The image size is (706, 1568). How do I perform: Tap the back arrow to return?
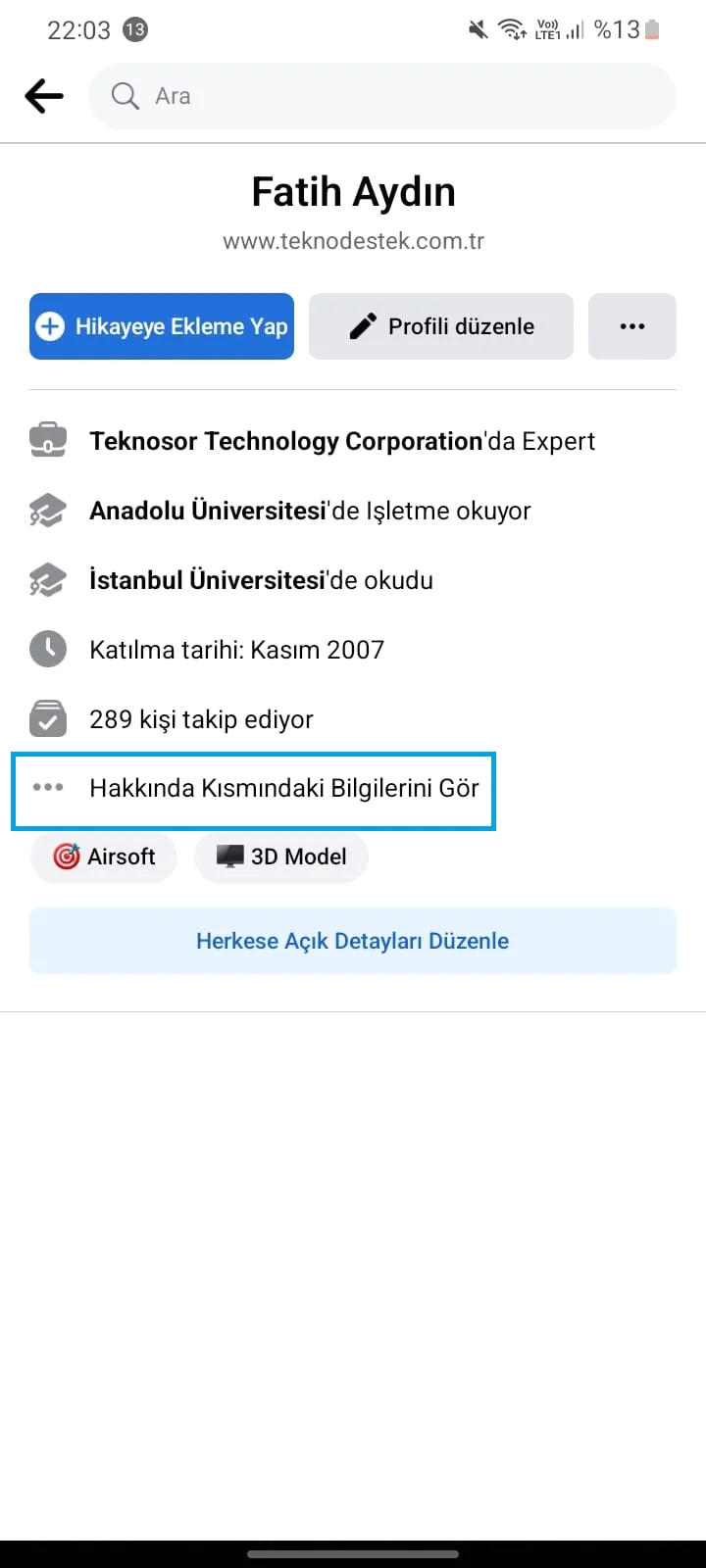click(43, 95)
